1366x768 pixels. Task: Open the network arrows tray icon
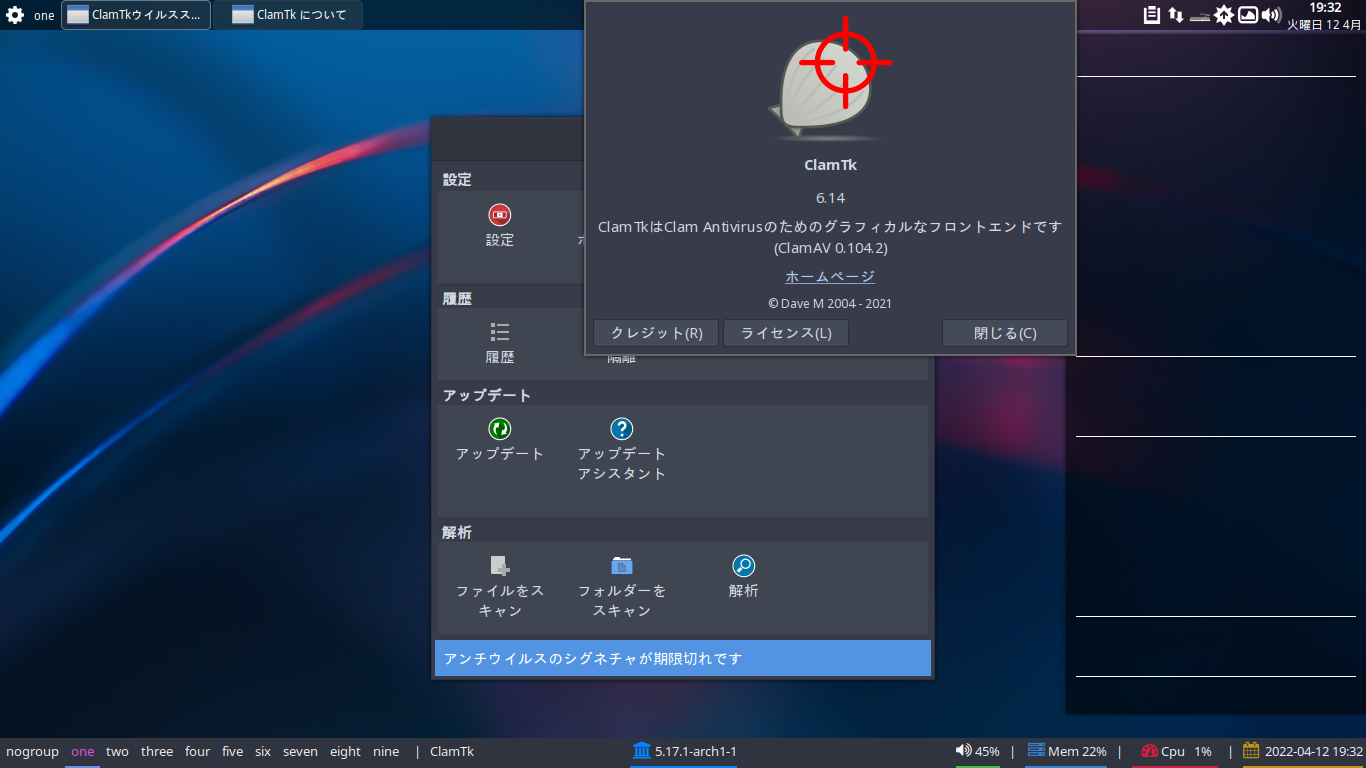(x=1176, y=15)
